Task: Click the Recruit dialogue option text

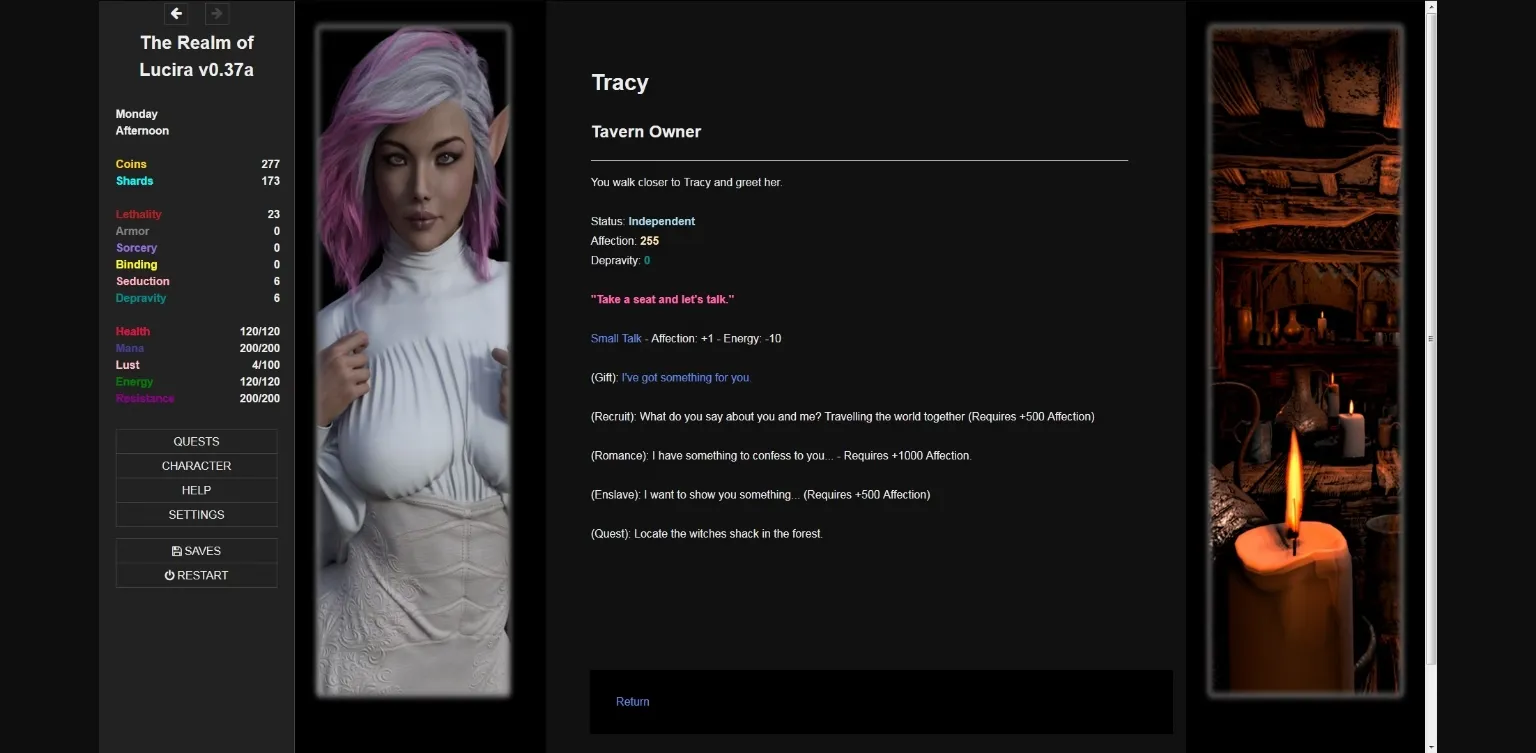Action: pos(842,417)
